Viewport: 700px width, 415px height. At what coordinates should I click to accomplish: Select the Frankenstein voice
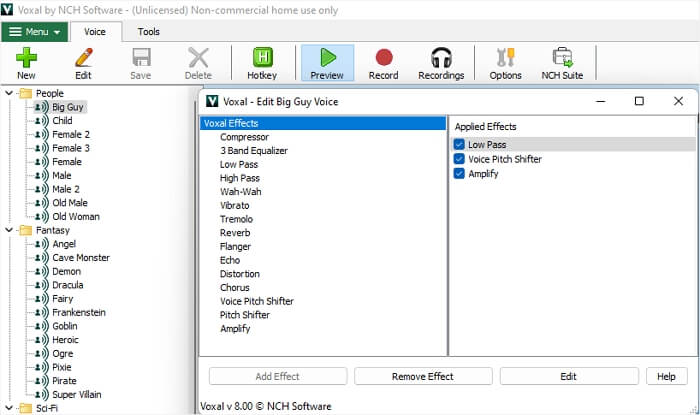[79, 312]
